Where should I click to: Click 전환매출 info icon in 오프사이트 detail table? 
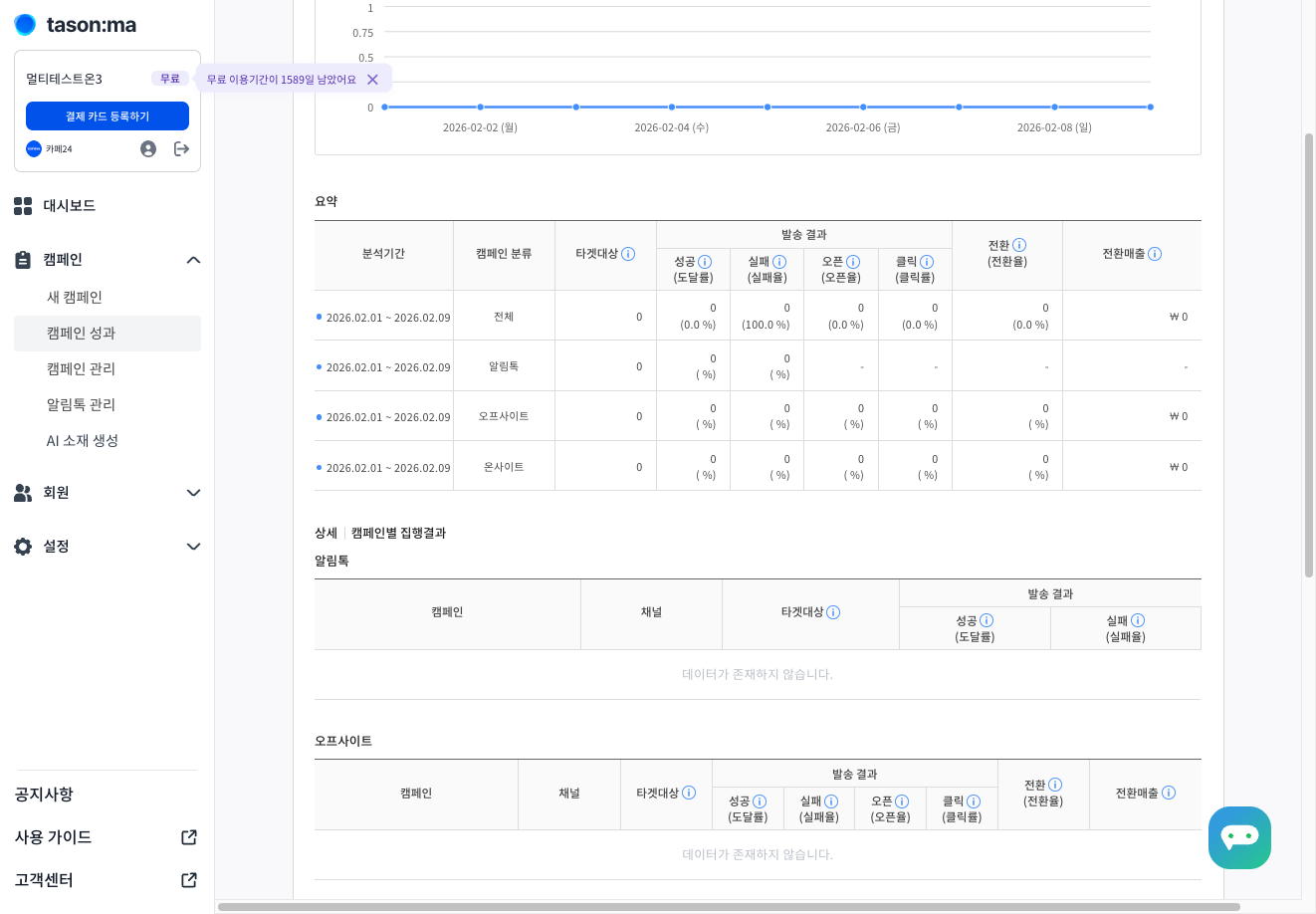point(1169,793)
